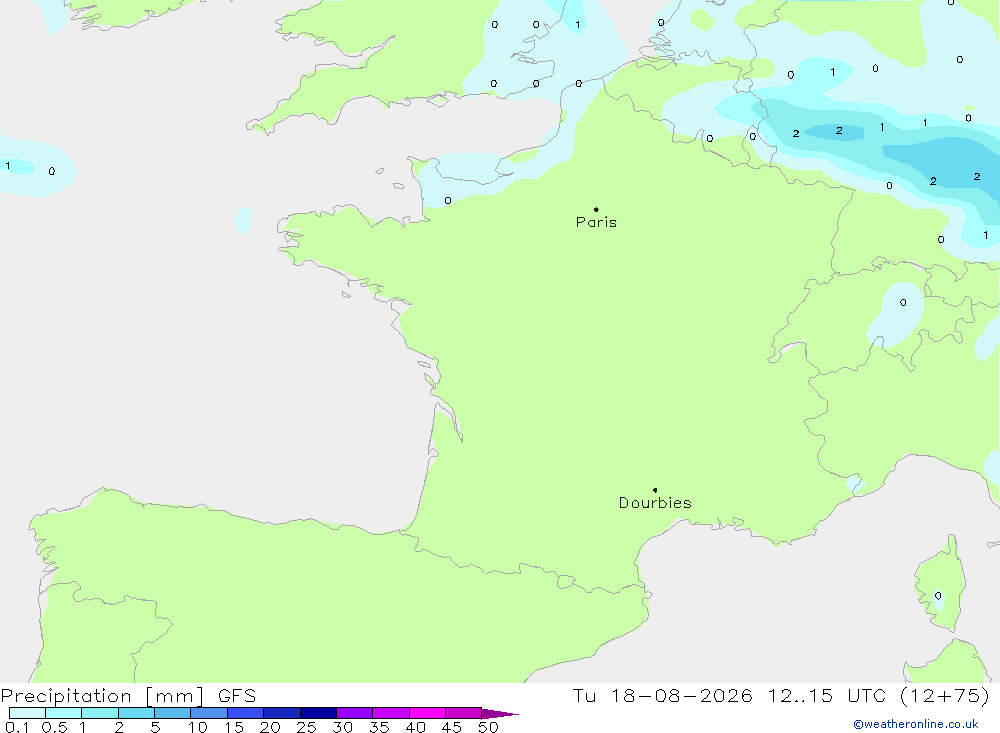Pick the 0.5–1 mm legend swatch
This screenshot has height=733, width=1000.
click(x=64, y=713)
